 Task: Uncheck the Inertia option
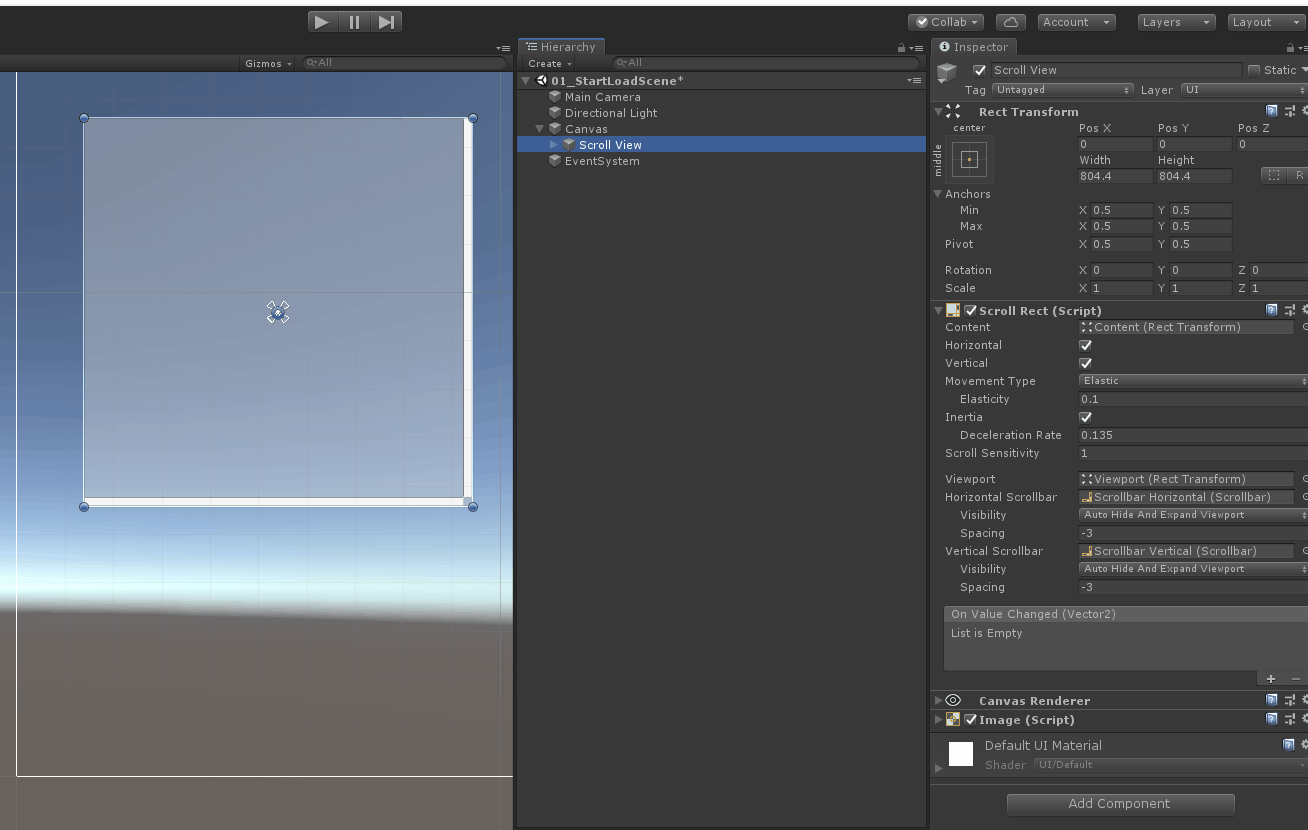pos(1085,417)
